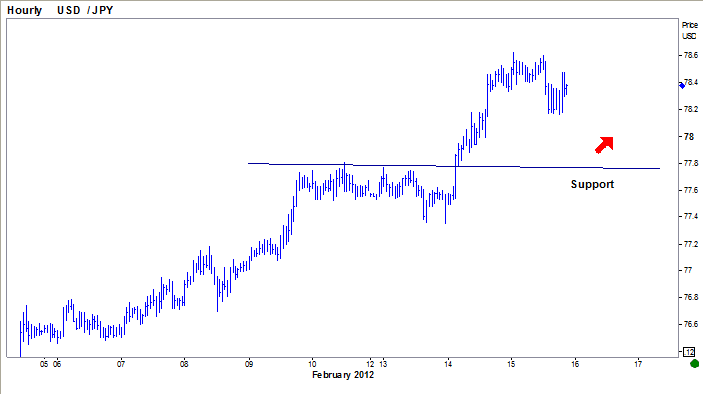Click the 76.6 price axis label
The image size is (705, 396).
[x=691, y=324]
